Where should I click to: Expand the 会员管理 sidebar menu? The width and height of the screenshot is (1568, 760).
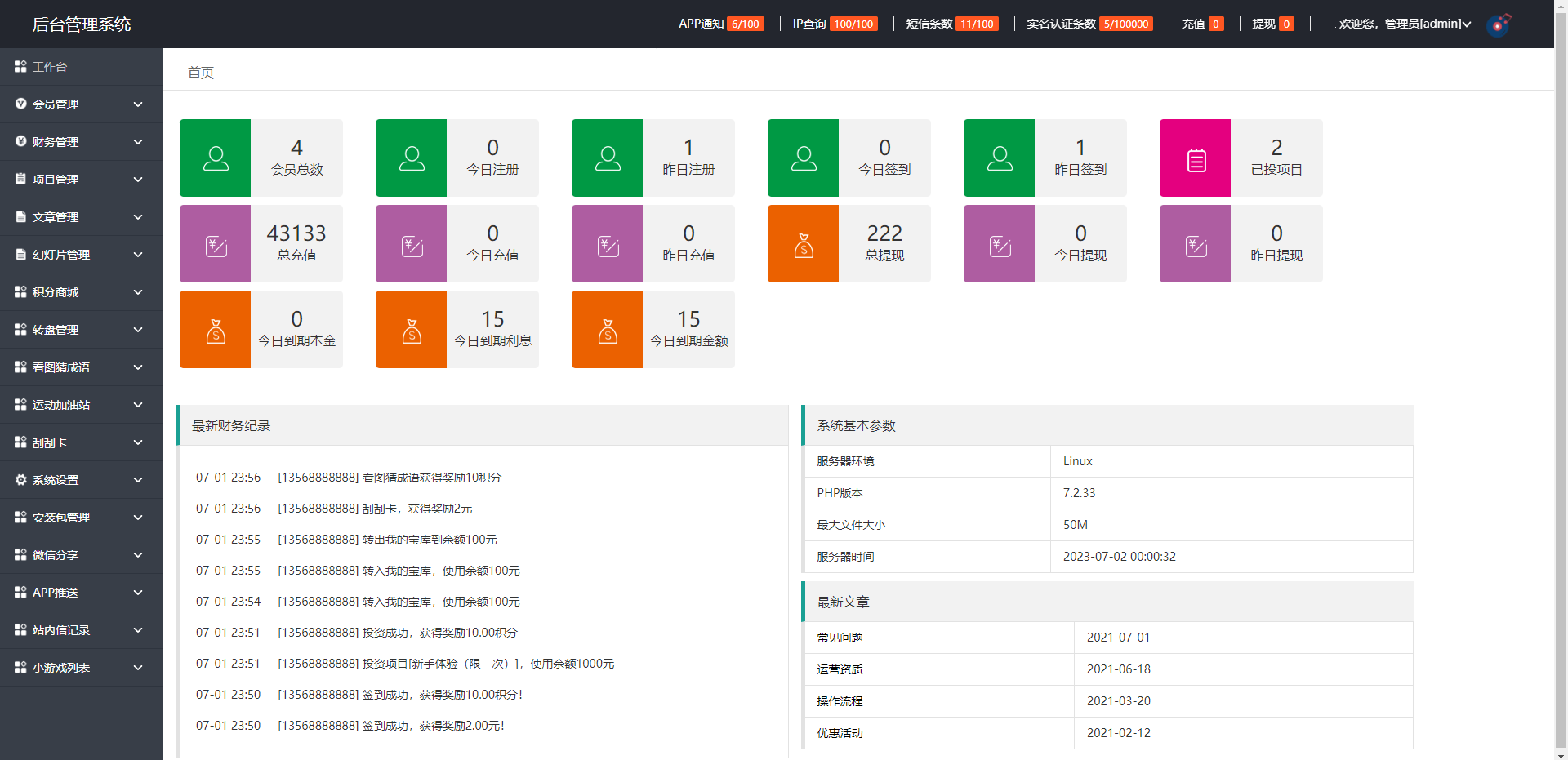[80, 104]
